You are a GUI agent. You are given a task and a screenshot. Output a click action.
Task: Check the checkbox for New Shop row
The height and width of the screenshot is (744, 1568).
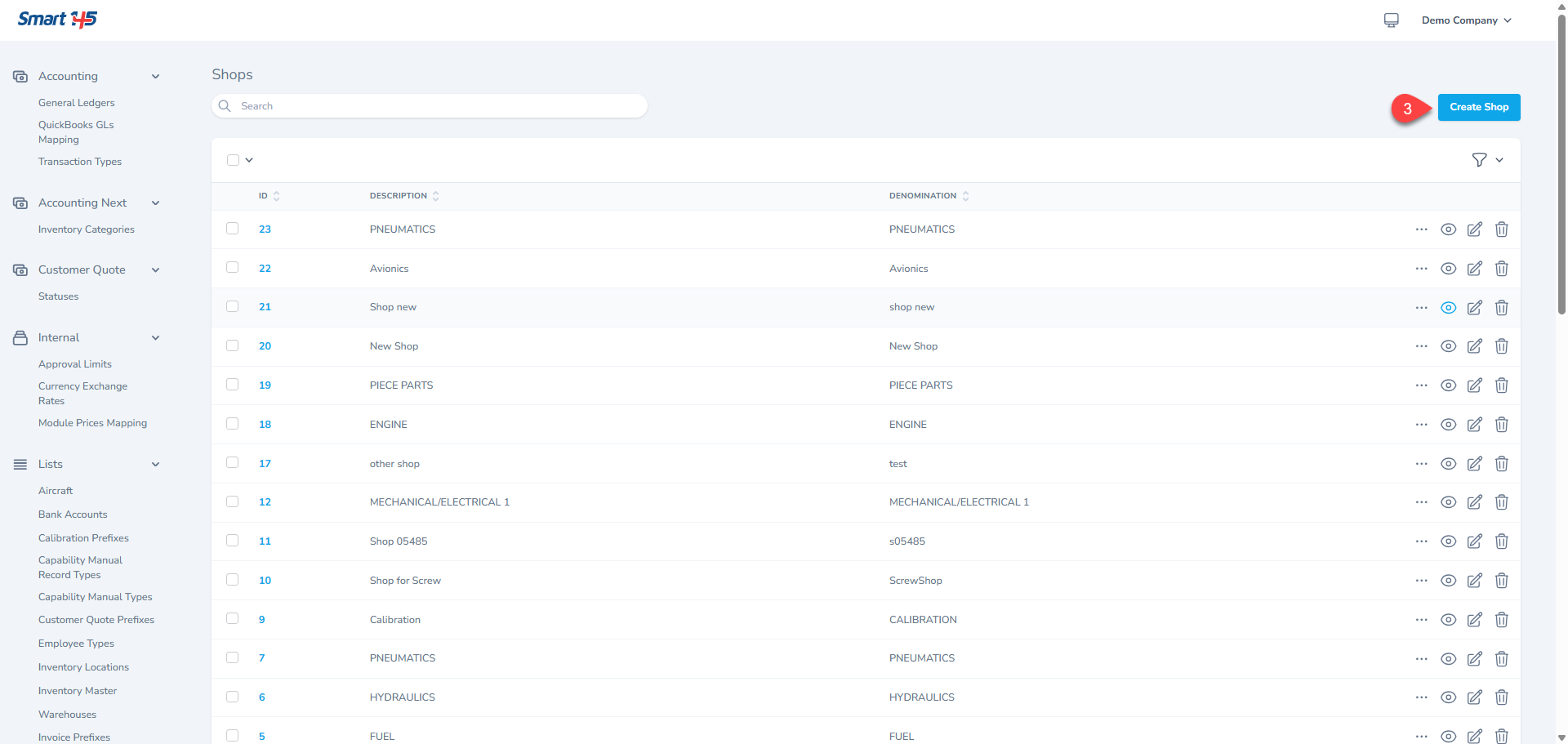(x=233, y=345)
